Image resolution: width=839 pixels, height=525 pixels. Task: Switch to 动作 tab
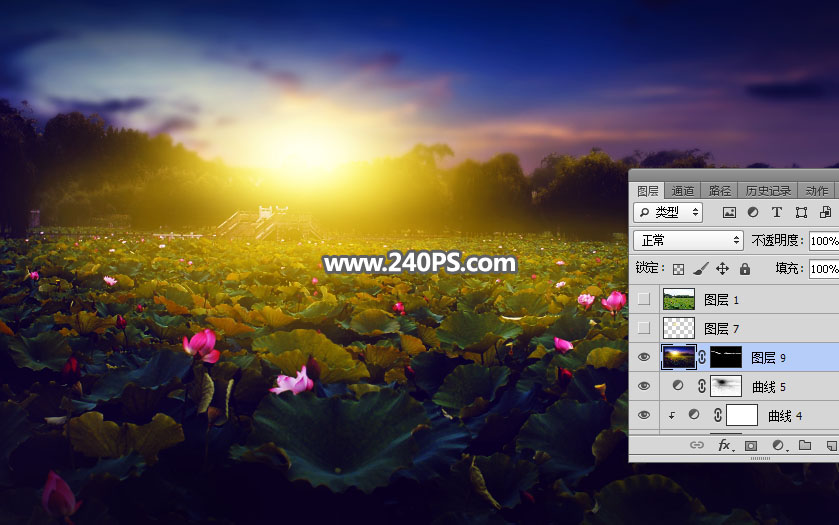(x=817, y=191)
